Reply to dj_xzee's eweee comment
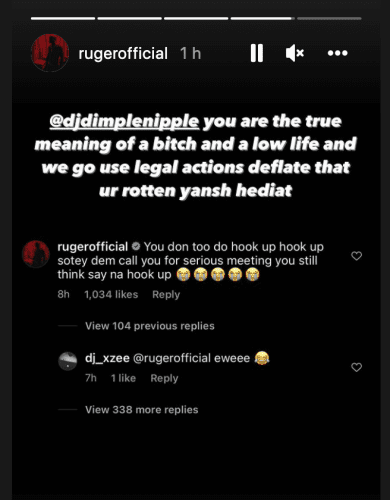Screen dimensions: 390x500 [x=164, y=378]
